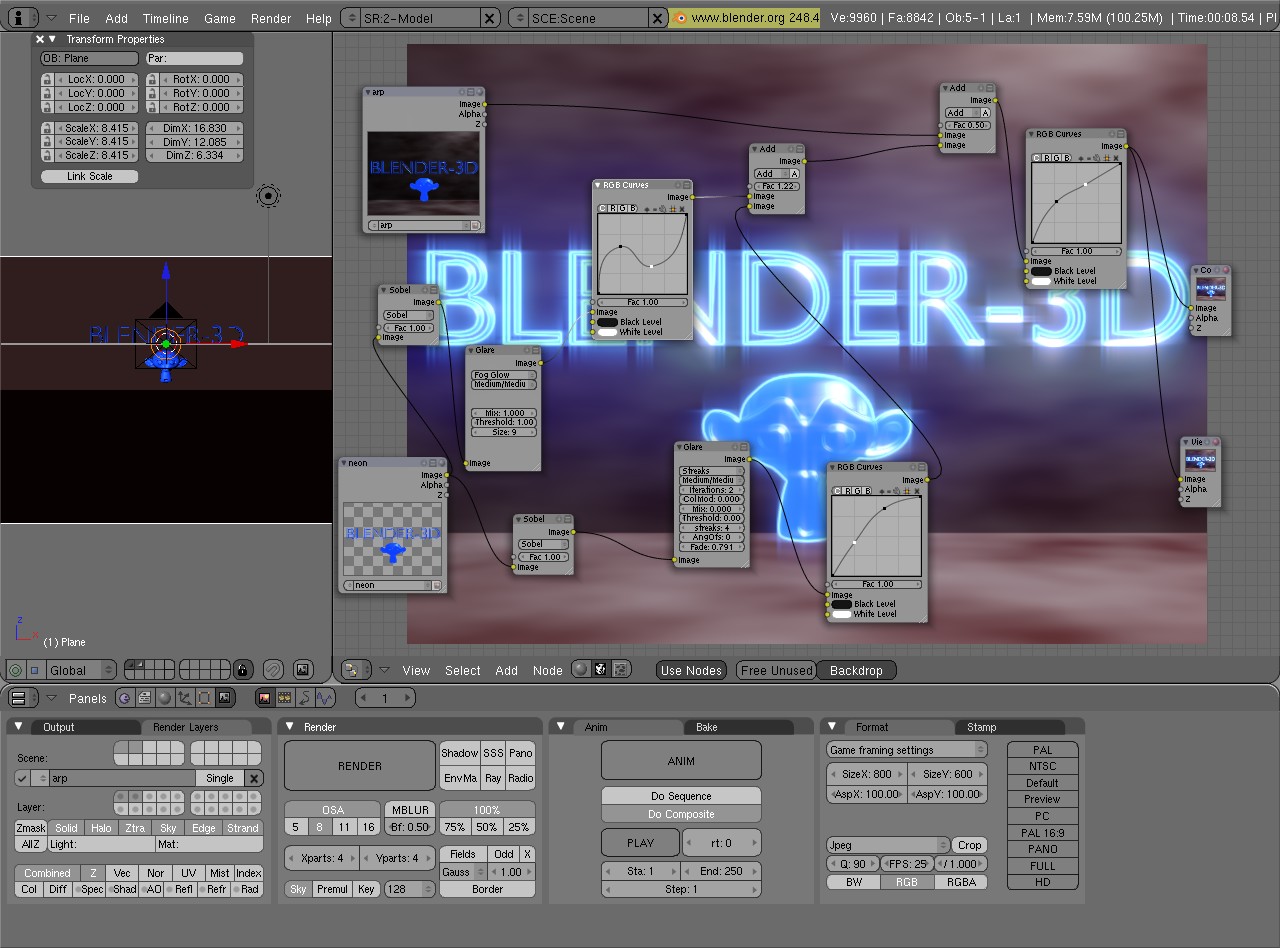Select OSA sample level 8

(320, 827)
